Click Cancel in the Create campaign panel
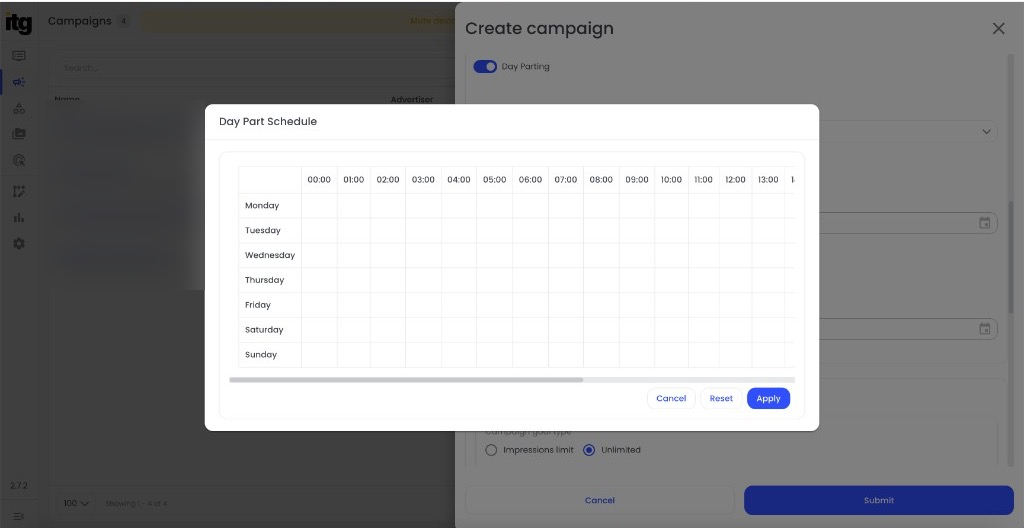This screenshot has width=1024, height=528. [600, 501]
